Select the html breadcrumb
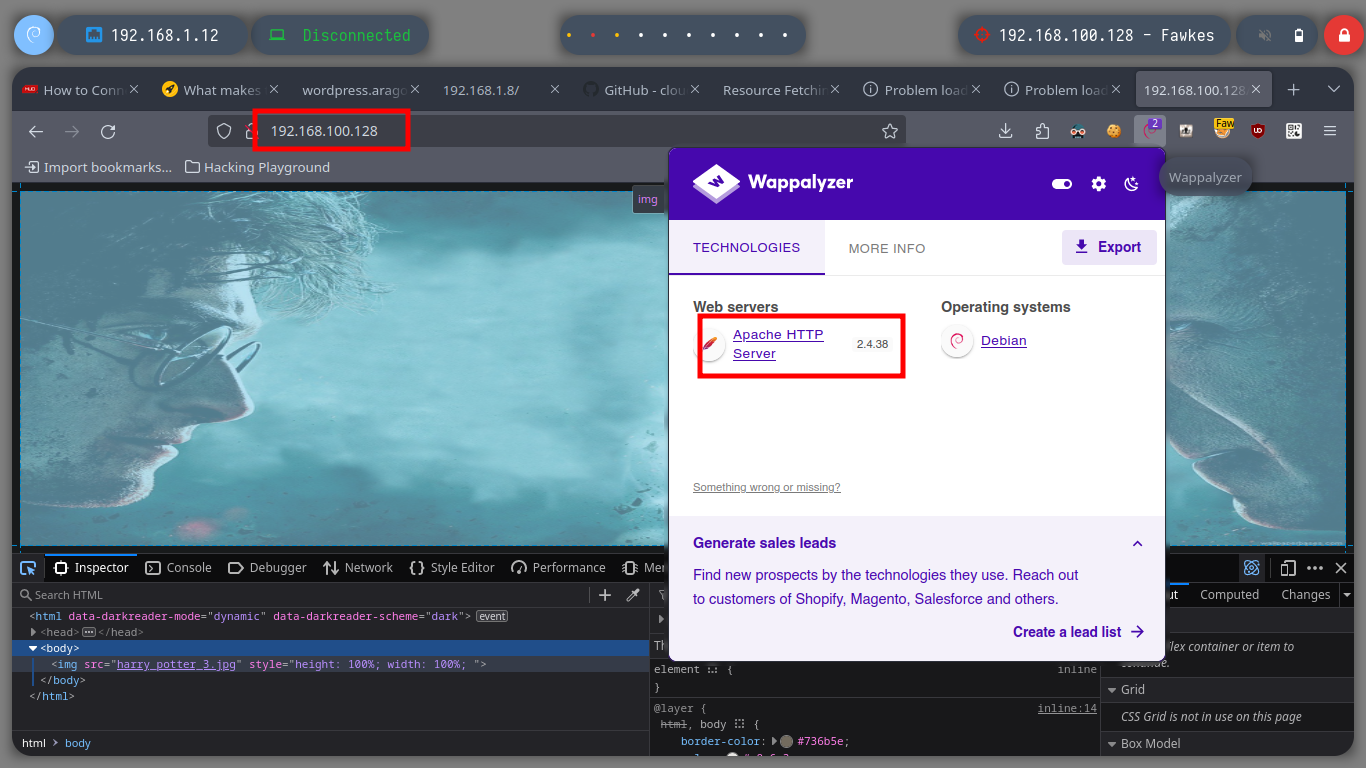Viewport: 1366px width, 768px height. (34, 743)
